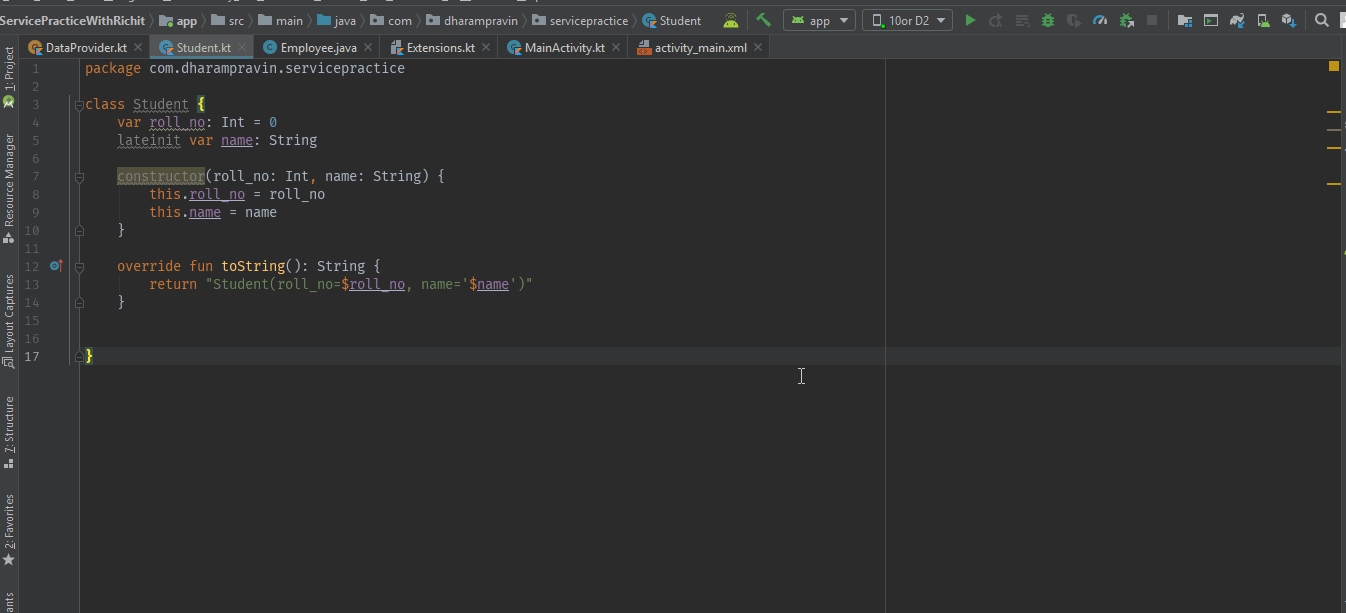Pair devices using Wi-Fi antenna icon
1346x613 pixels.
pos(729,19)
